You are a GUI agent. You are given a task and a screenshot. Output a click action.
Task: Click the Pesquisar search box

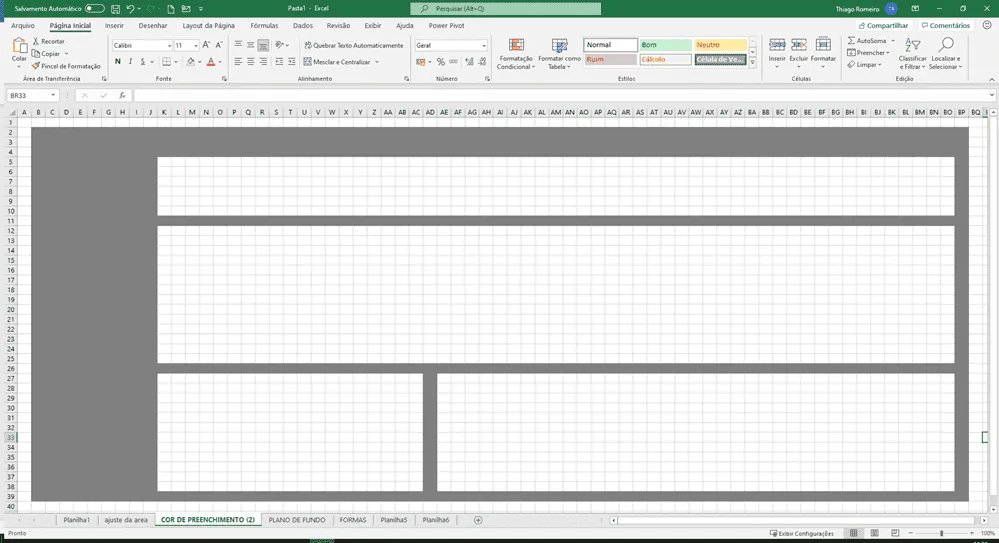[x=505, y=9]
